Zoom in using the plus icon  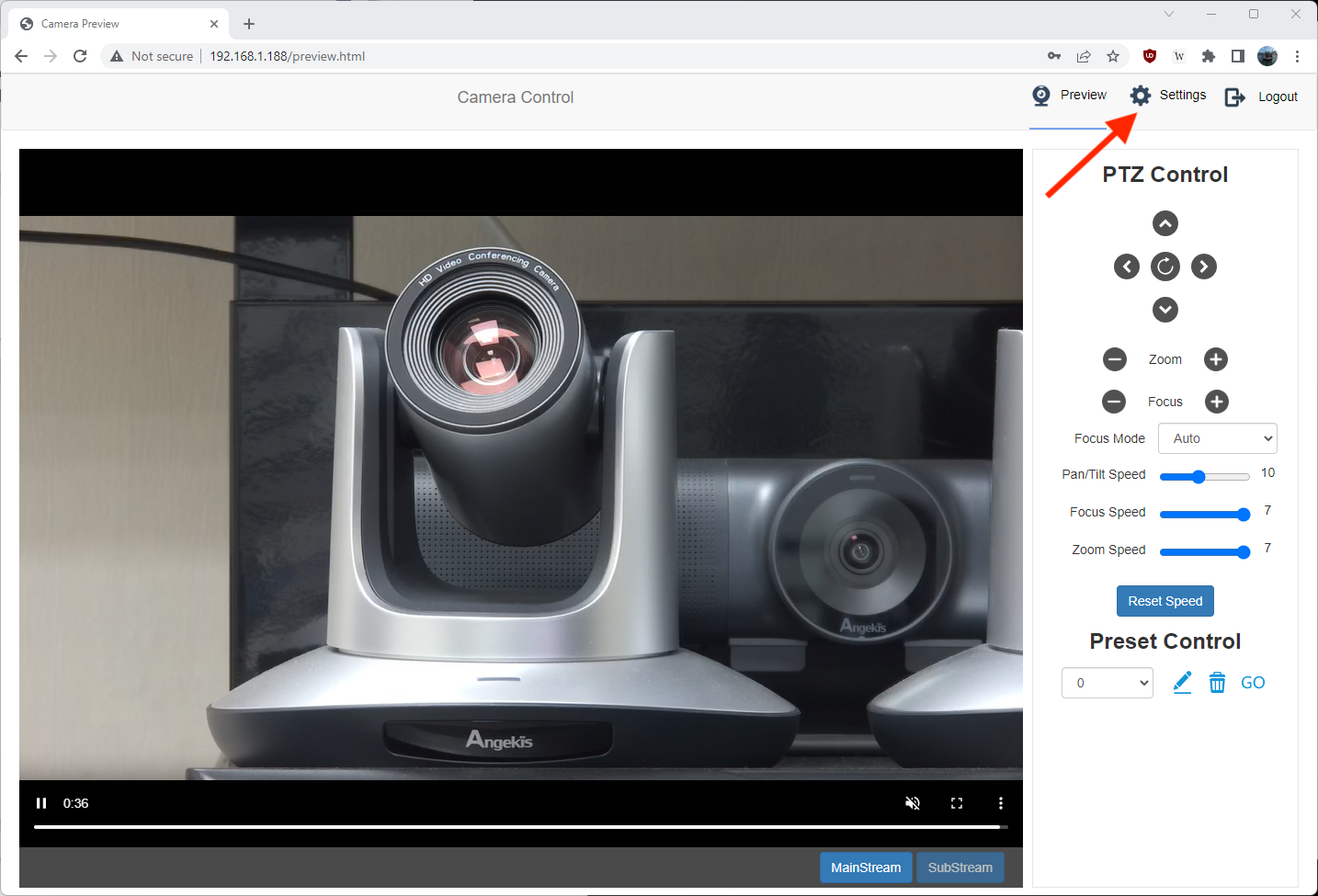pyautogui.click(x=1215, y=359)
